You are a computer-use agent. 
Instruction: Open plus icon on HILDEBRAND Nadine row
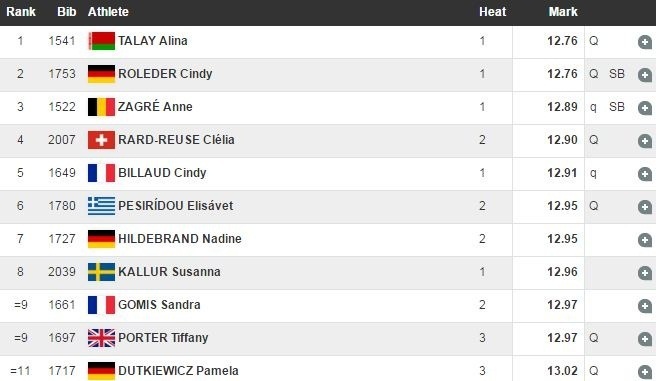(x=645, y=240)
